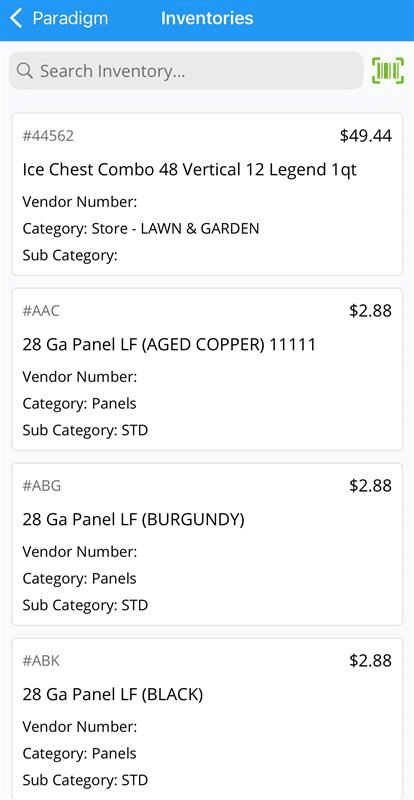Select the $49.44 price
Viewport: 414px width, 800px height.
366,136
